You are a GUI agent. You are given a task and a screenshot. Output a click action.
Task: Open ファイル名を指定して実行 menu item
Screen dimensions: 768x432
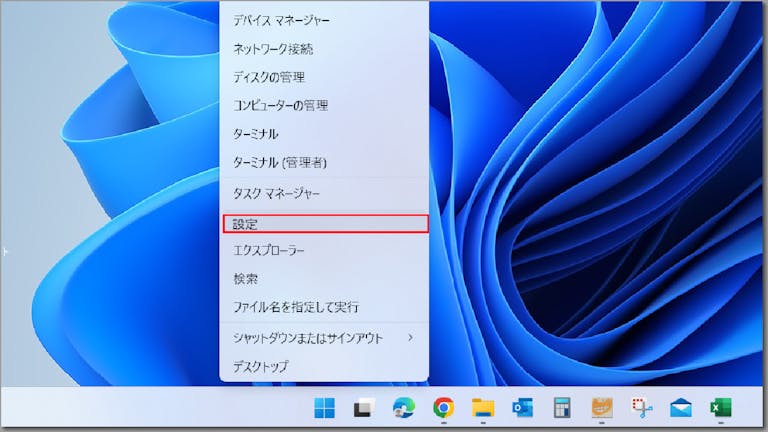324,307
